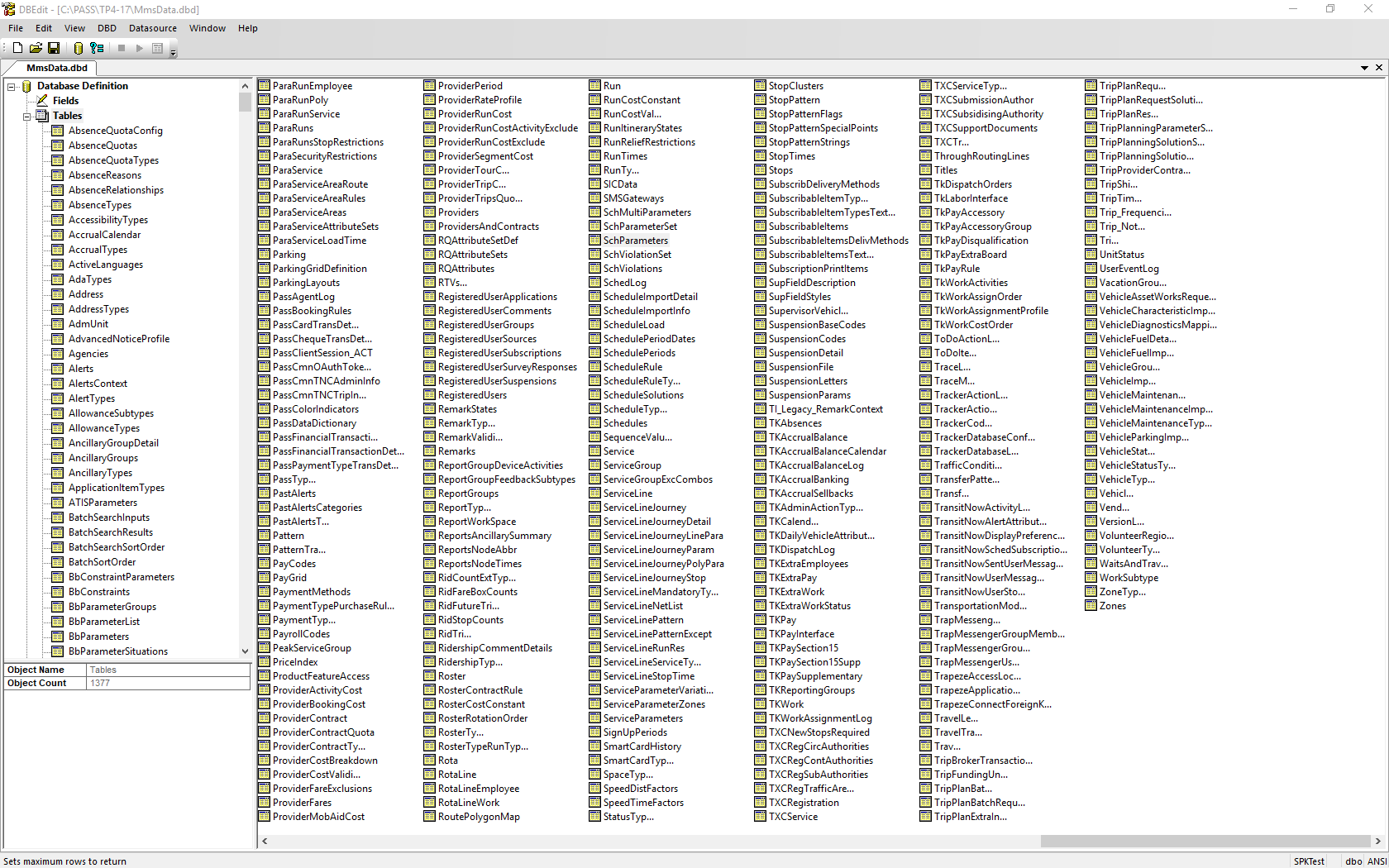Click SPKTest in the status bar
This screenshot has height=868, width=1389.
coord(1310,861)
